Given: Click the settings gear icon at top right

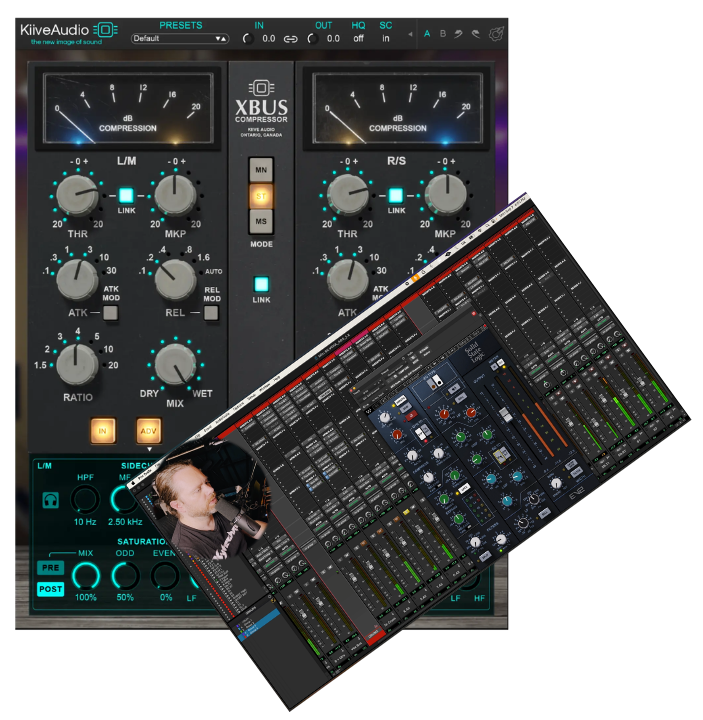Looking at the screenshot, I should [496, 34].
